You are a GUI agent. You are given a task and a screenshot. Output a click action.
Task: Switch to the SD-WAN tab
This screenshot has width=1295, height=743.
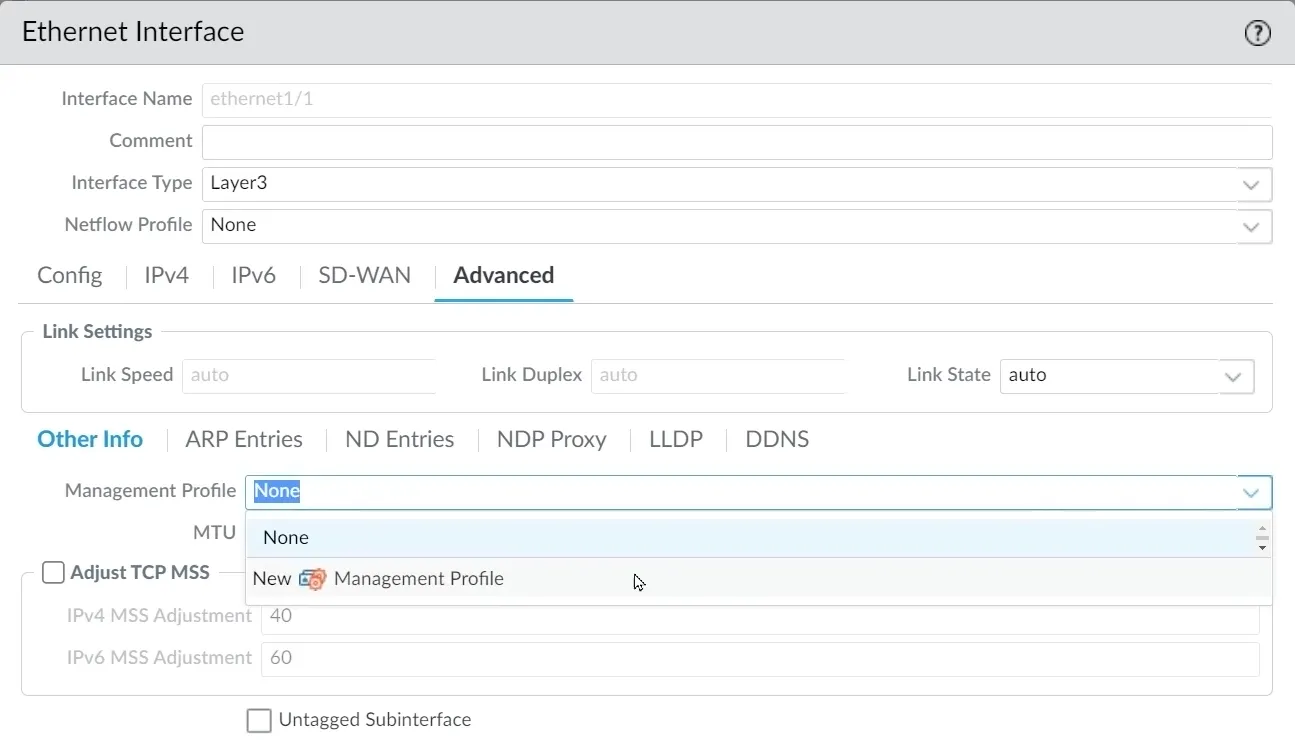pyautogui.click(x=364, y=276)
